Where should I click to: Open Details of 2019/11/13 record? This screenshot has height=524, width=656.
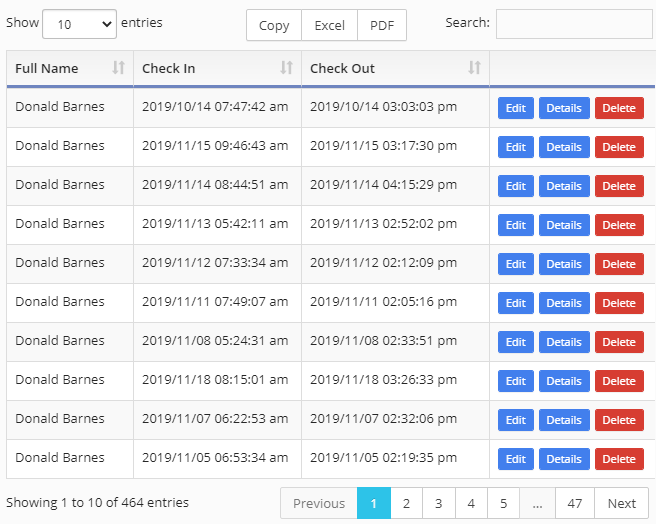pyautogui.click(x=564, y=225)
